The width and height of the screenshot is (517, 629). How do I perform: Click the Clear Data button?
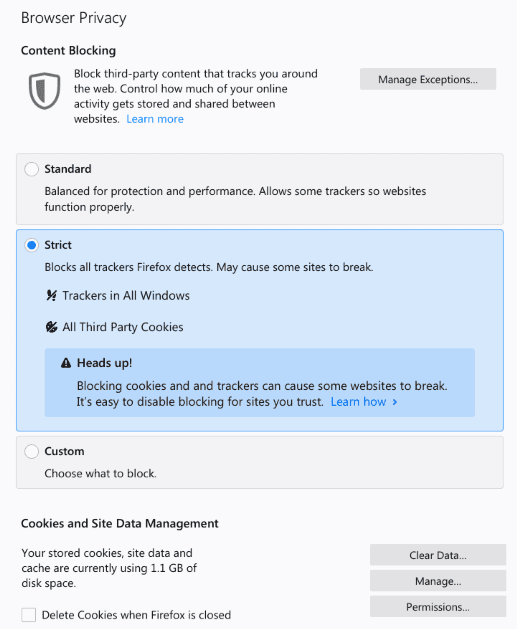438,555
